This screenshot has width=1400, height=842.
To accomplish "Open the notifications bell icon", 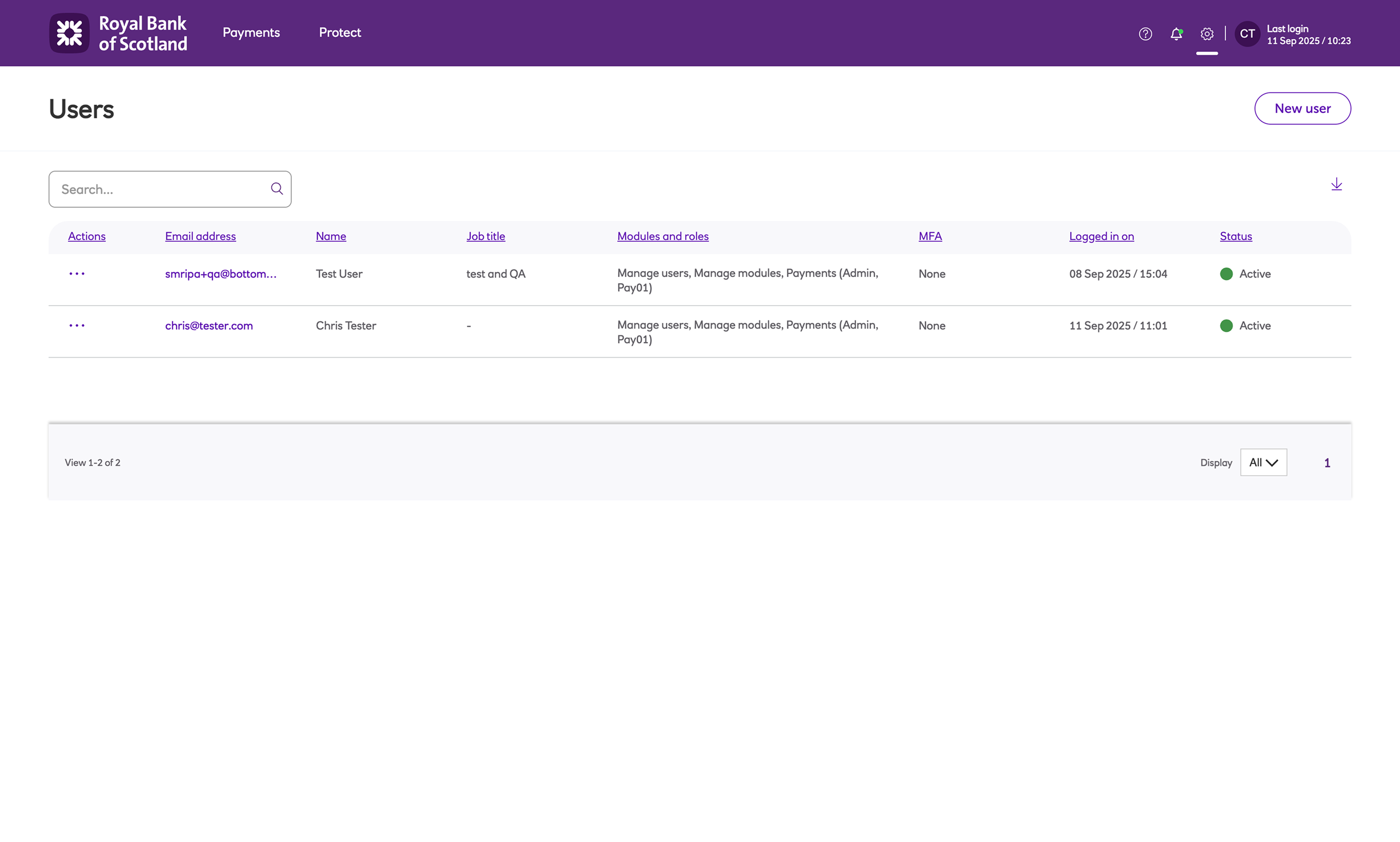I will pyautogui.click(x=1176, y=34).
